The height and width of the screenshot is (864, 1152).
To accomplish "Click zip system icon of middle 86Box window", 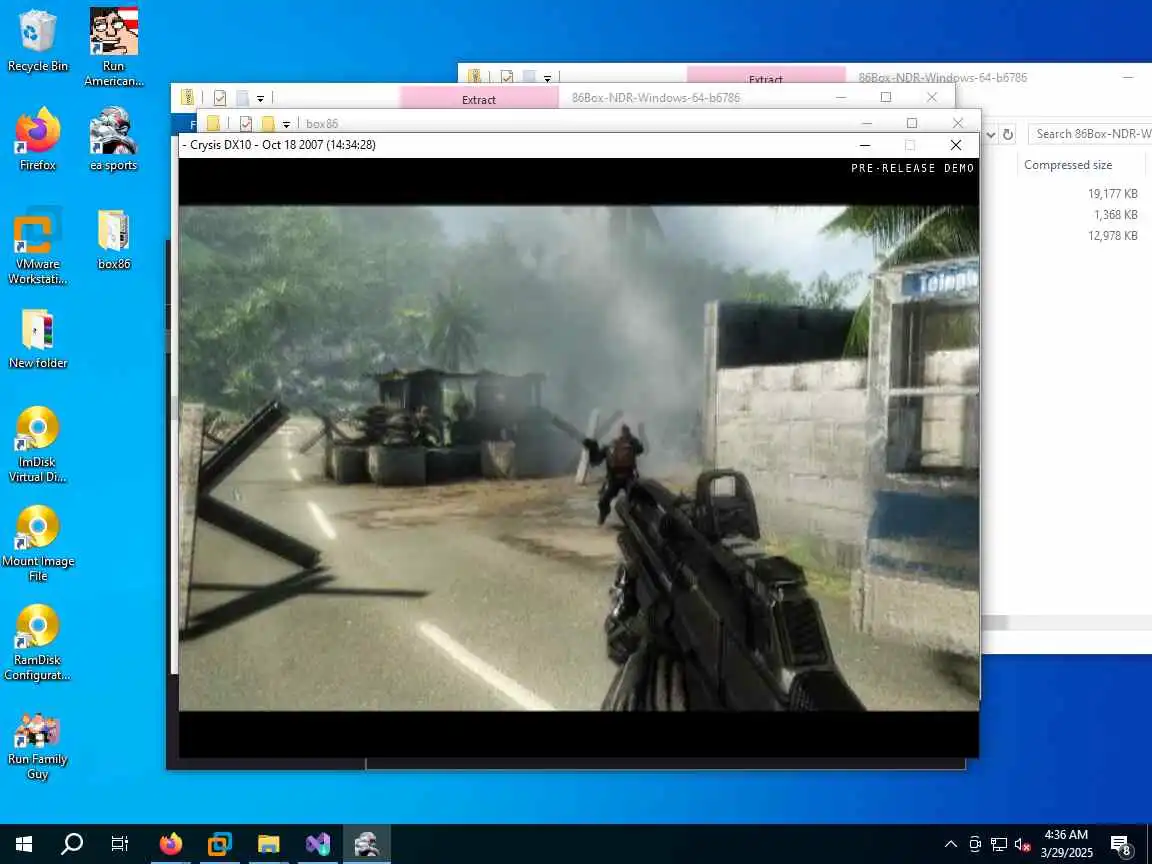I will click(x=187, y=97).
